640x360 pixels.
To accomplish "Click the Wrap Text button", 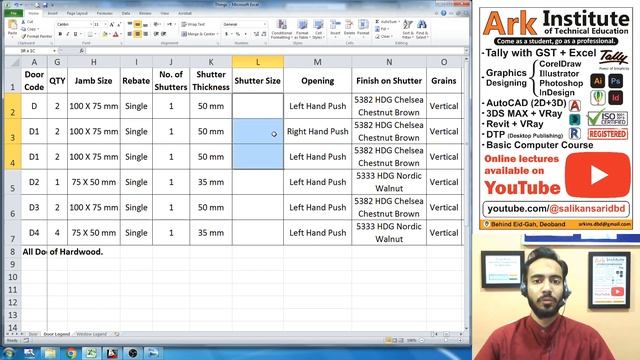I will click(193, 24).
